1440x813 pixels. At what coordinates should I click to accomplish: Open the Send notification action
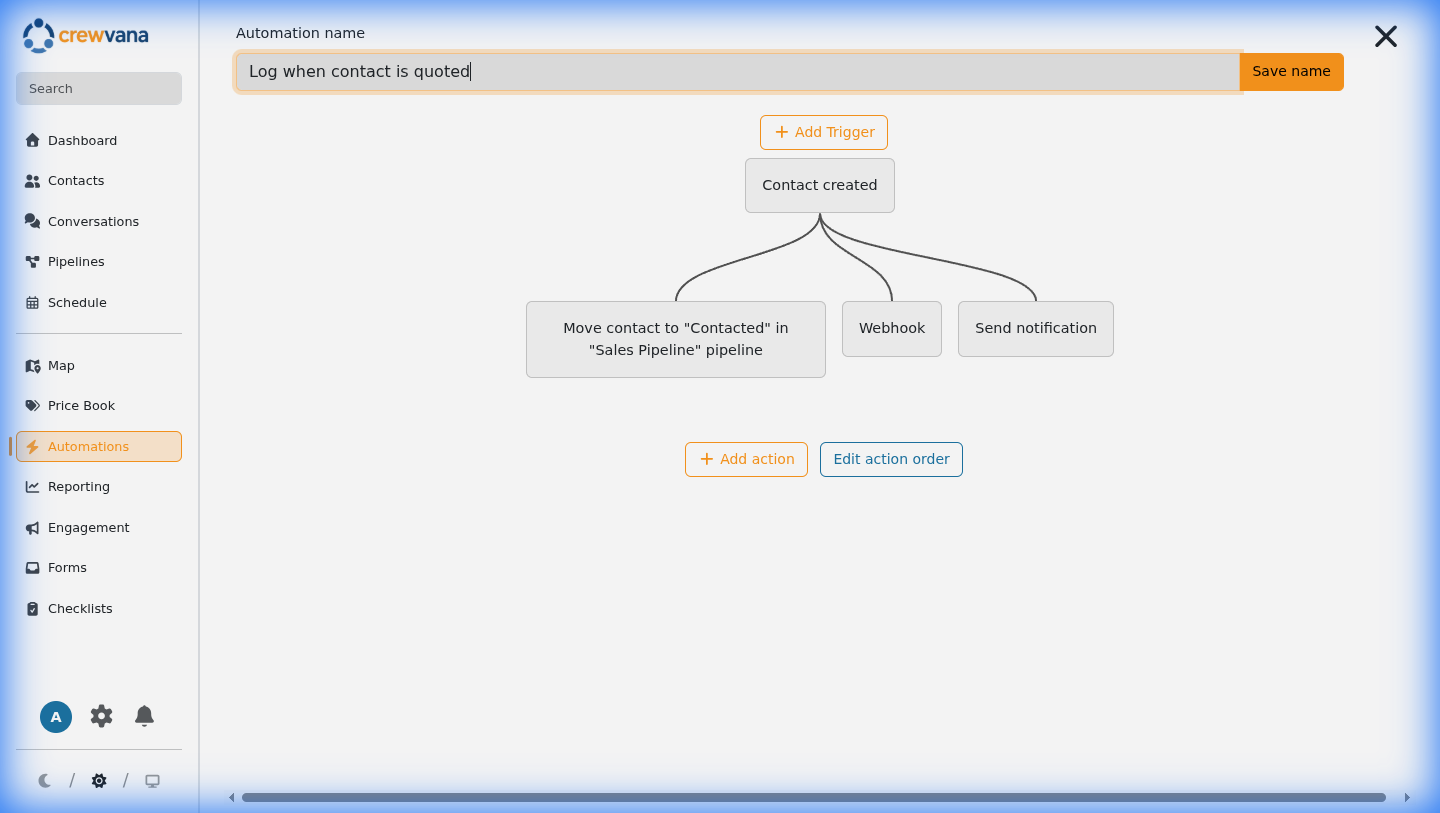(1035, 328)
